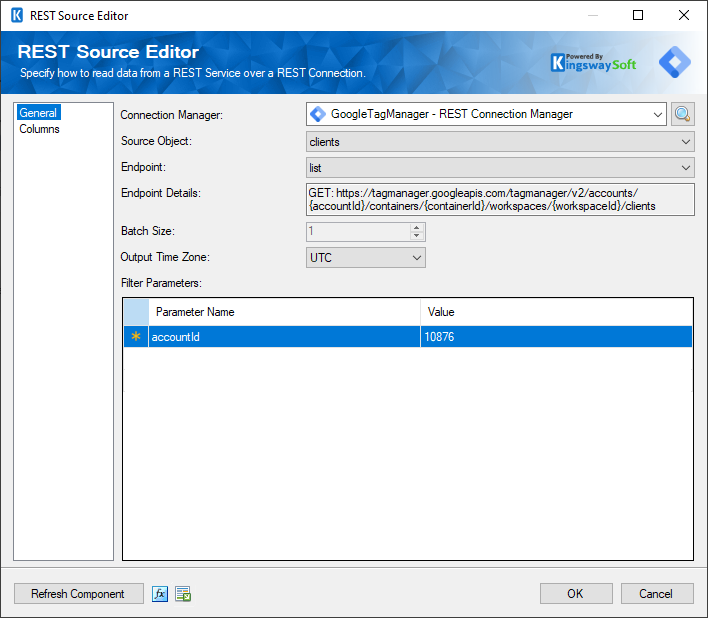Viewport: 708px width, 618px height.
Task: Click the KingswaySoft K title bar icon
Action: click(17, 15)
